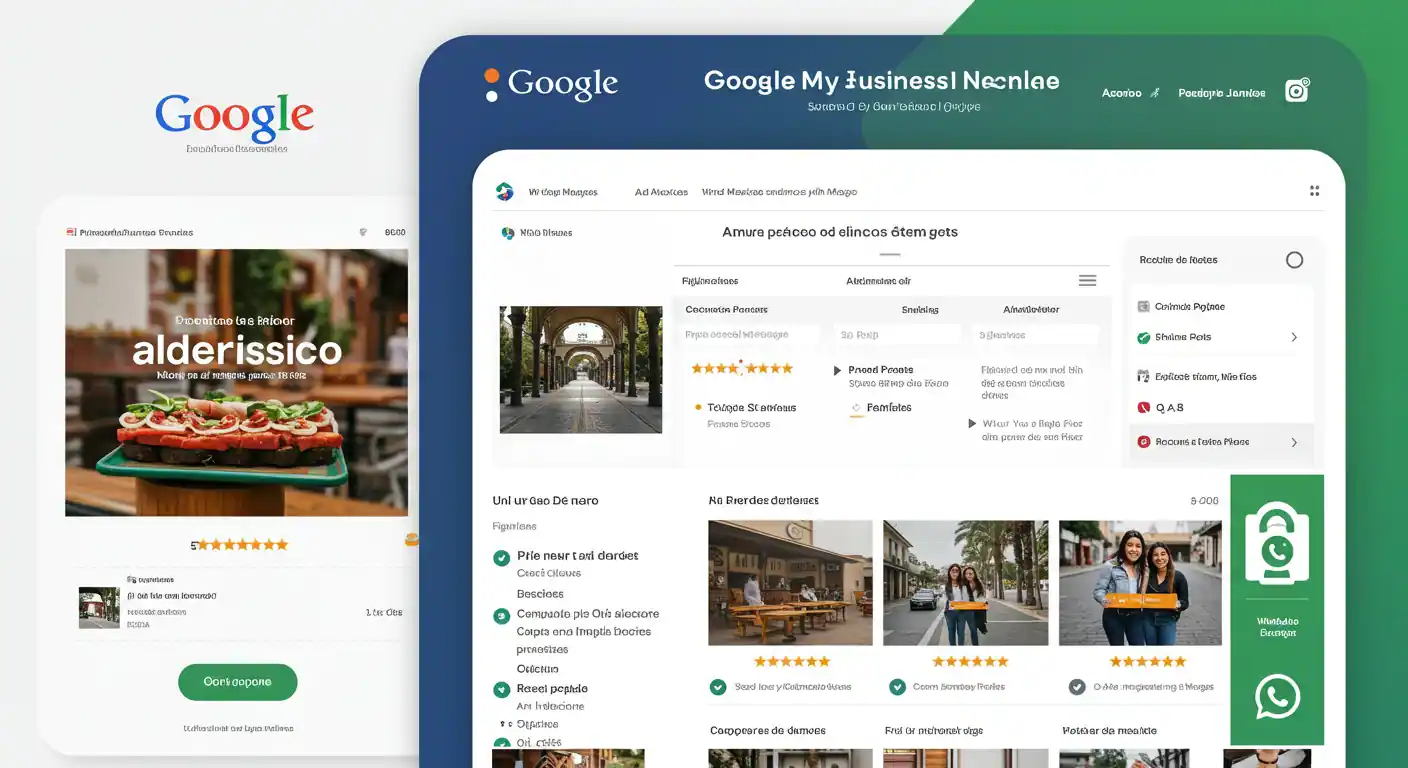Open the stone arcade walkway photo
This screenshot has width=1408, height=768.
(x=581, y=370)
